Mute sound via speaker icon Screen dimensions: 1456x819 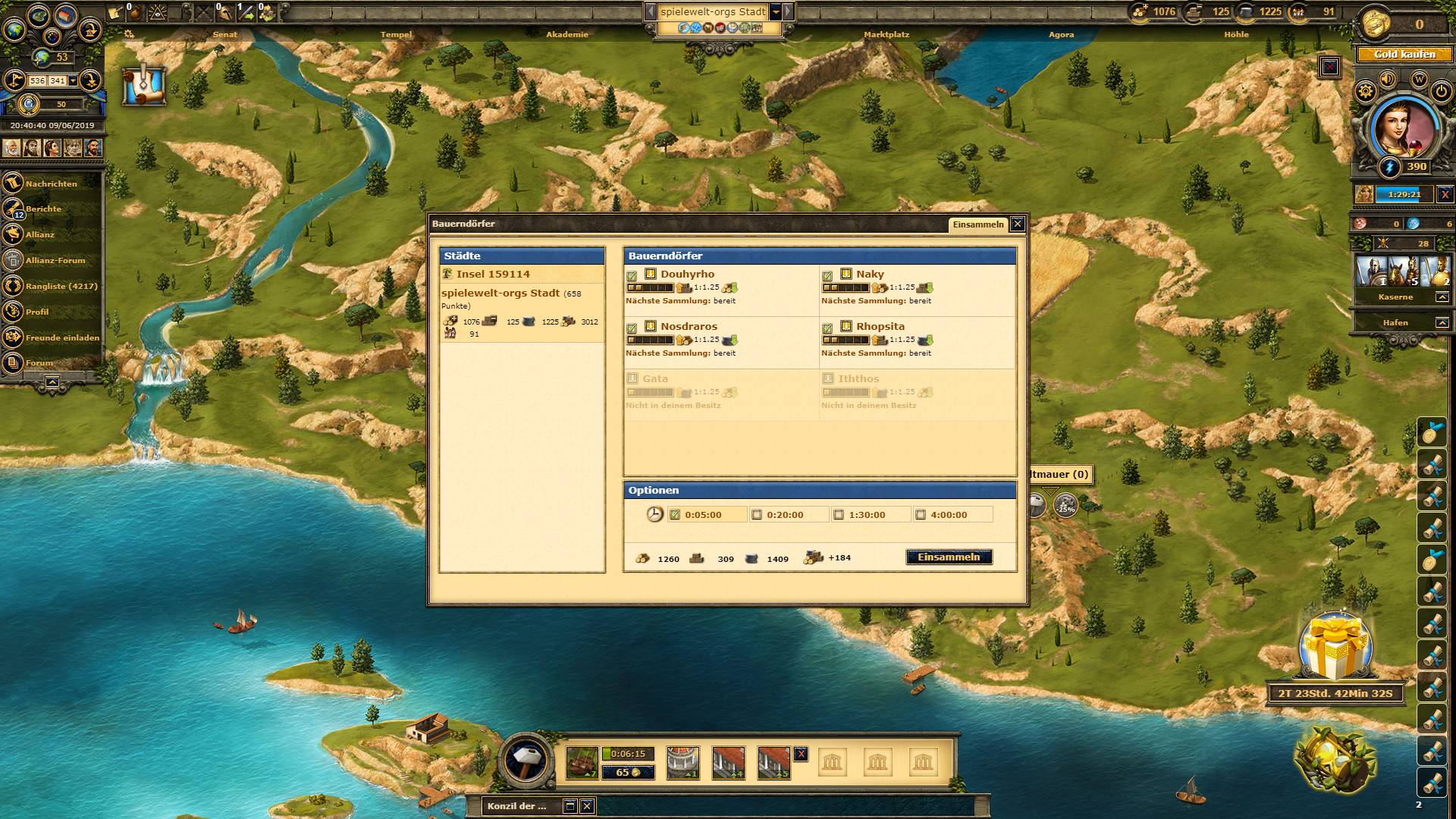coord(1389,79)
